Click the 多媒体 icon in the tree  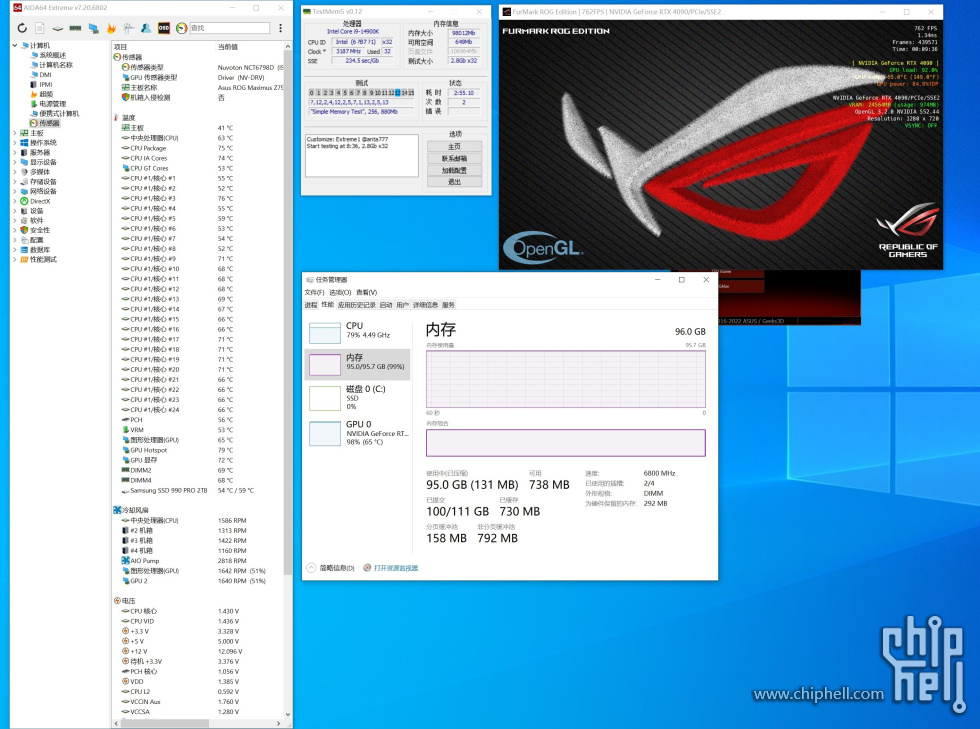[24, 172]
